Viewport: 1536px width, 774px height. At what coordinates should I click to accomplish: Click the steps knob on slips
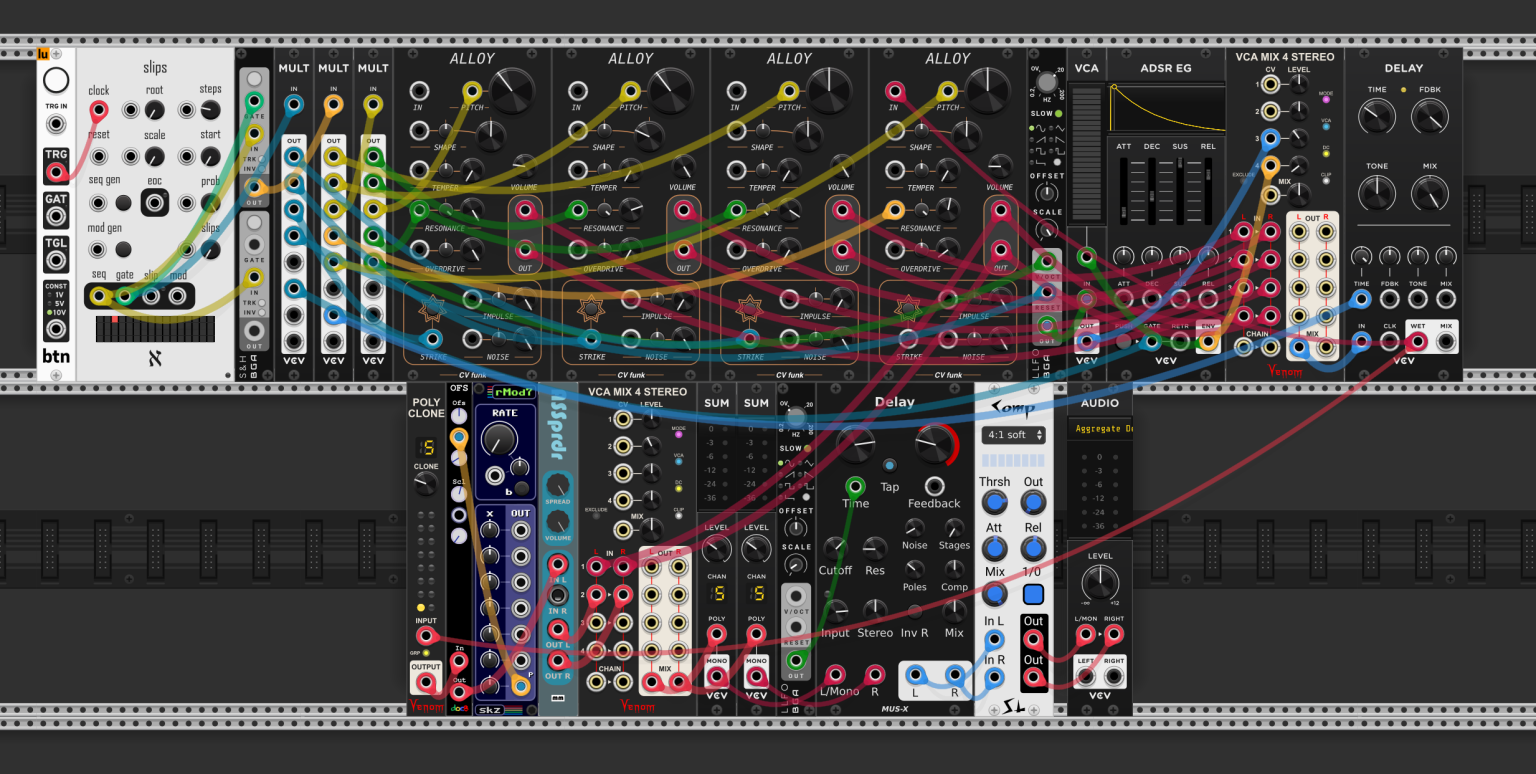tap(210, 110)
